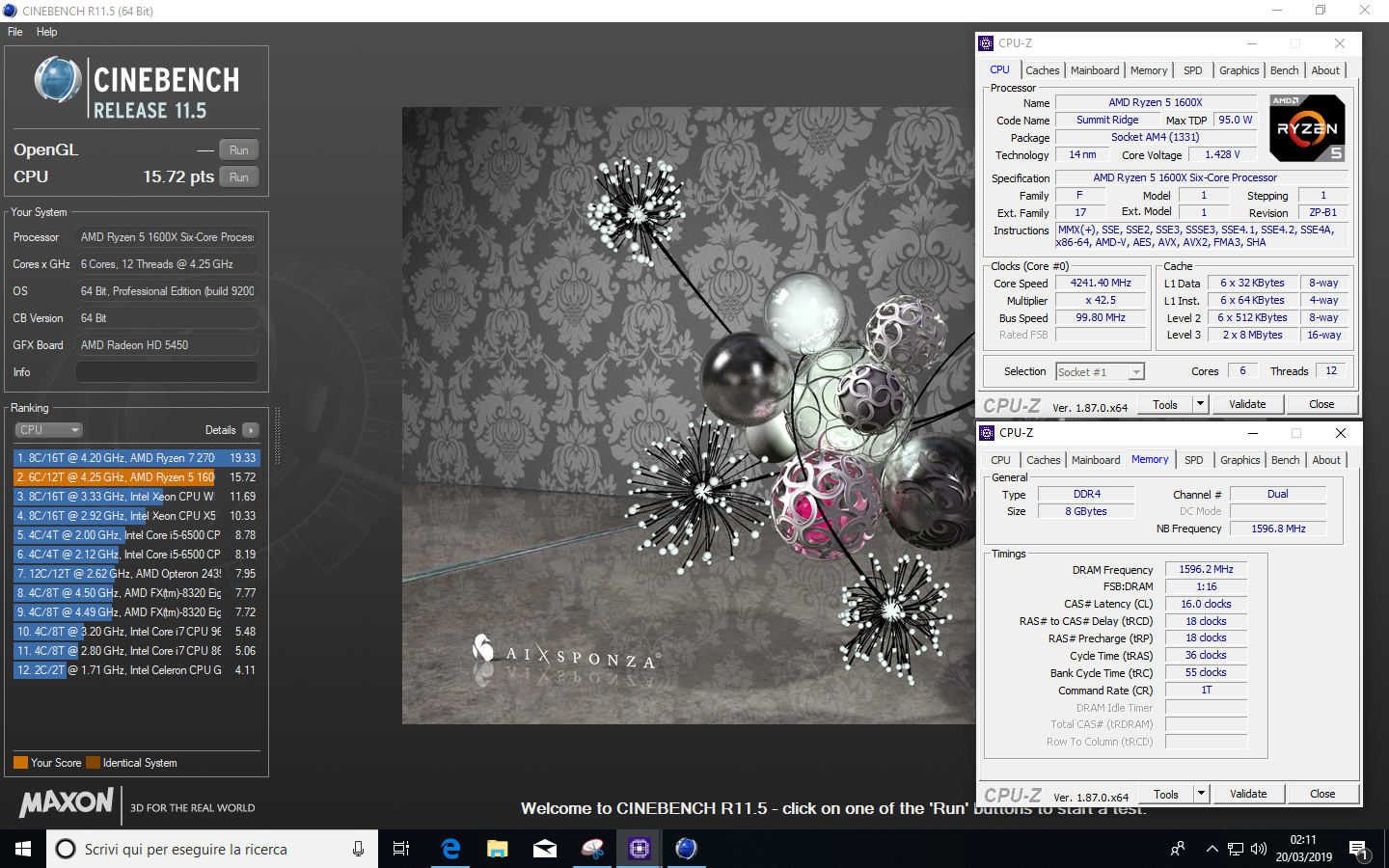Image resolution: width=1389 pixels, height=868 pixels.
Task: Click the Cinebench panel splitter handle
Action: click(x=277, y=436)
